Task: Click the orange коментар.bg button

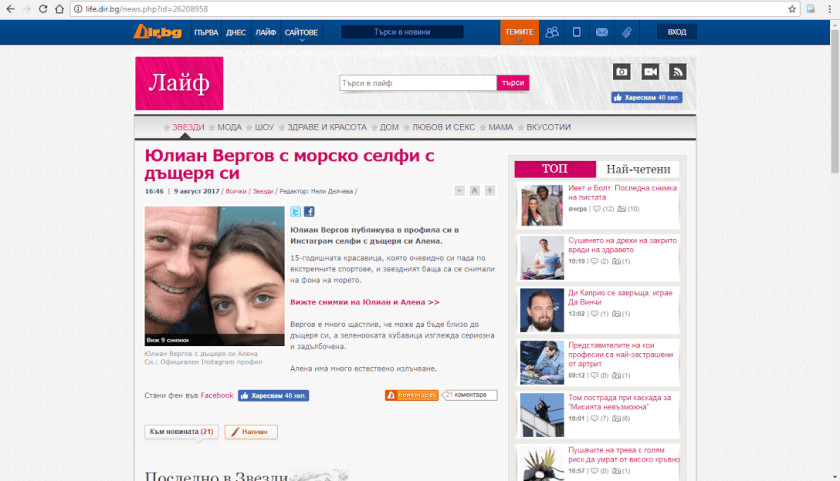Action: [x=411, y=395]
